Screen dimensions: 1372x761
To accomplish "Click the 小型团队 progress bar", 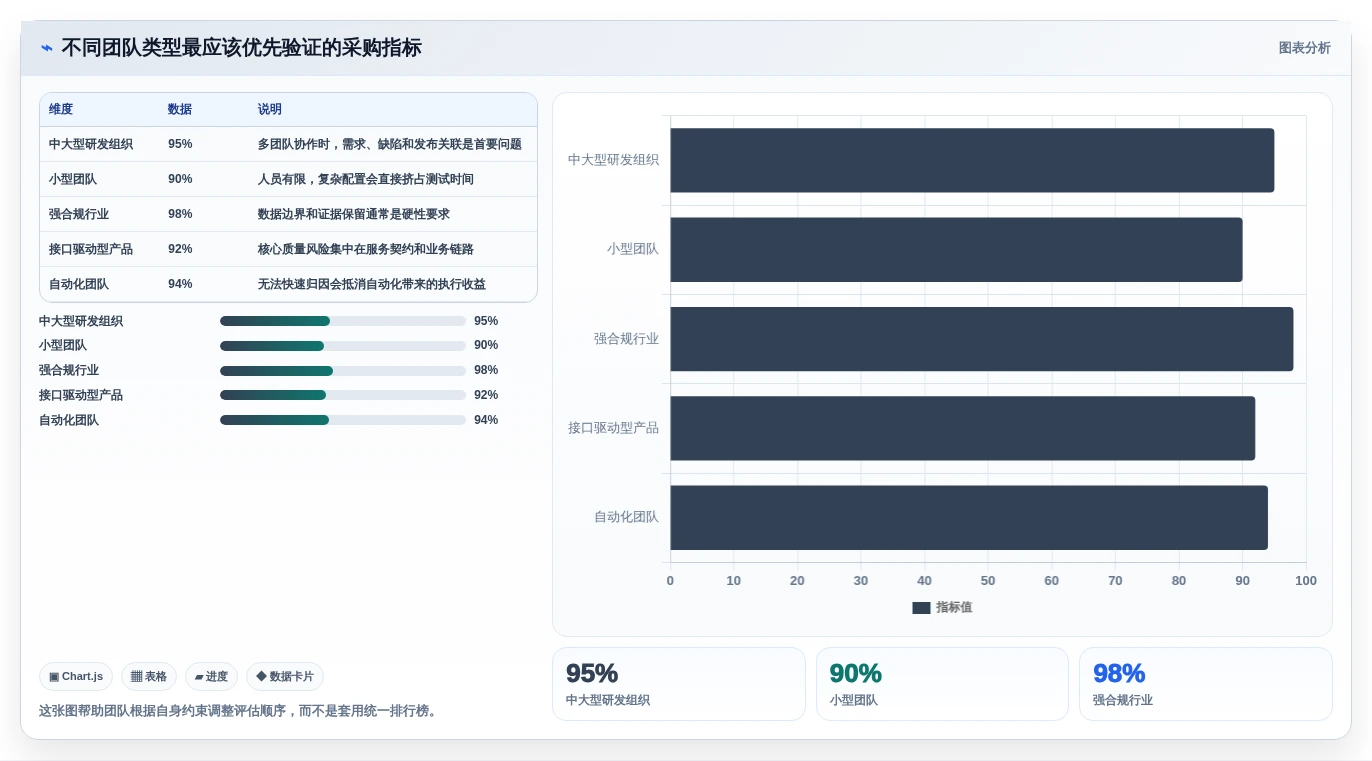I will tap(343, 346).
